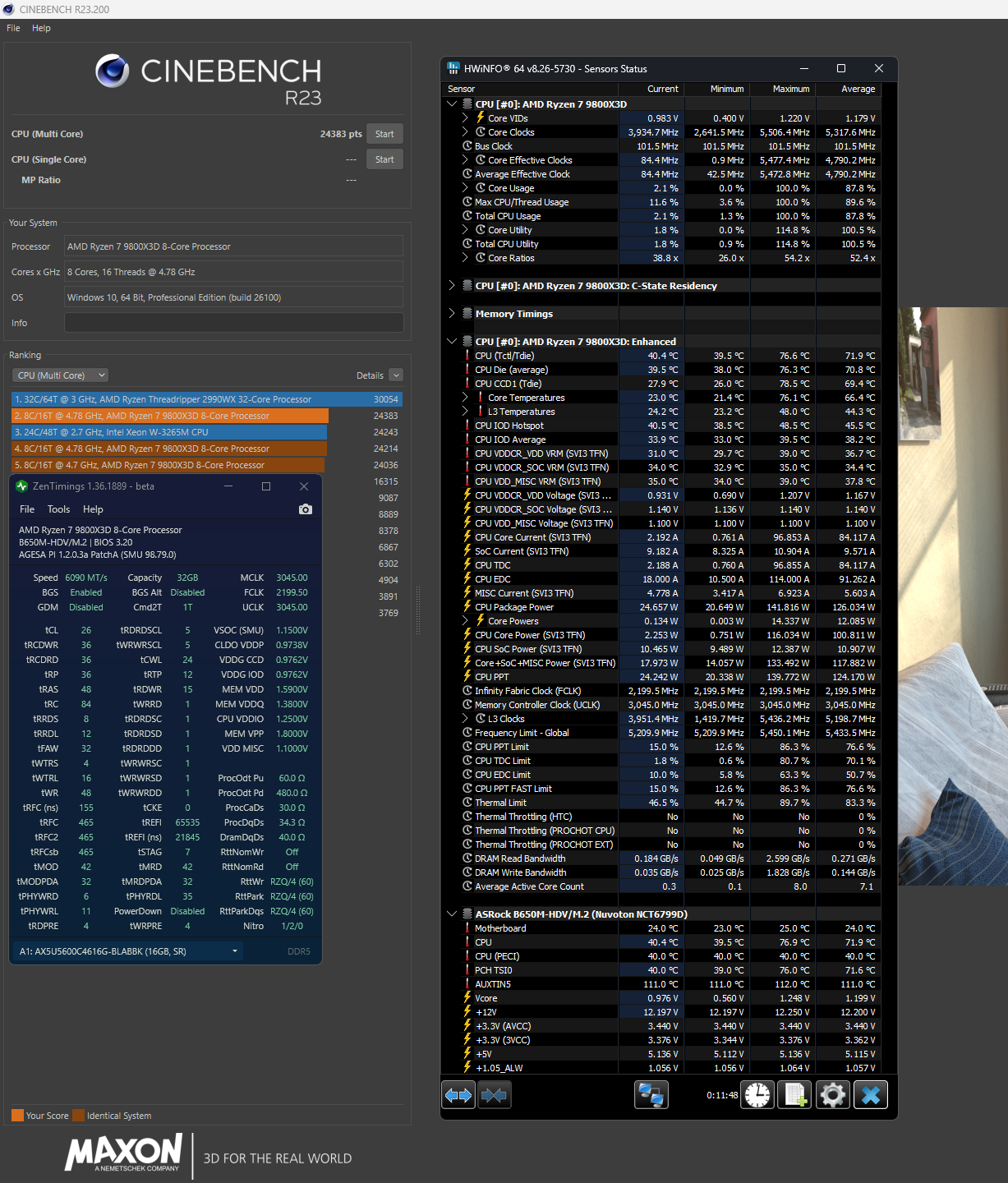Start HWiNFO logging with sheet-plus icon
The height and width of the screenshot is (1183, 1008).
point(795,1095)
